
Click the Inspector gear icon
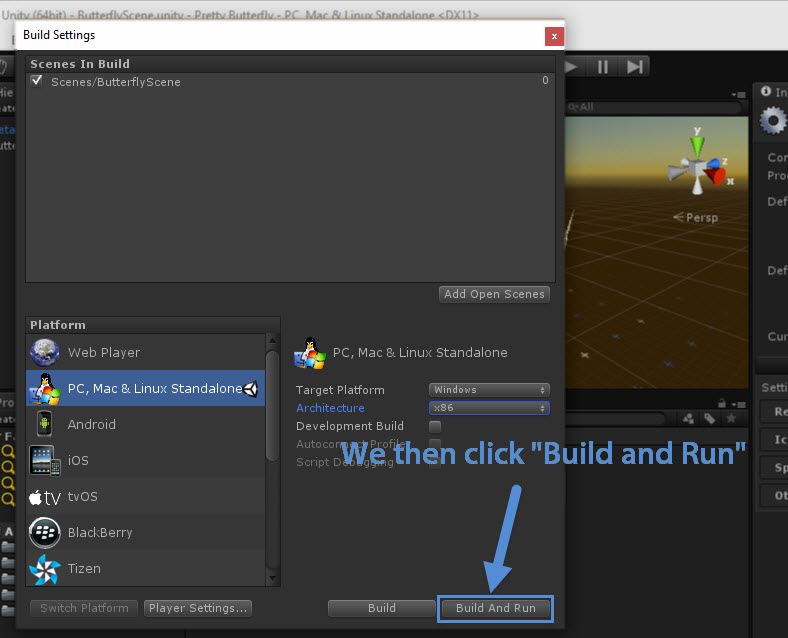pos(772,121)
